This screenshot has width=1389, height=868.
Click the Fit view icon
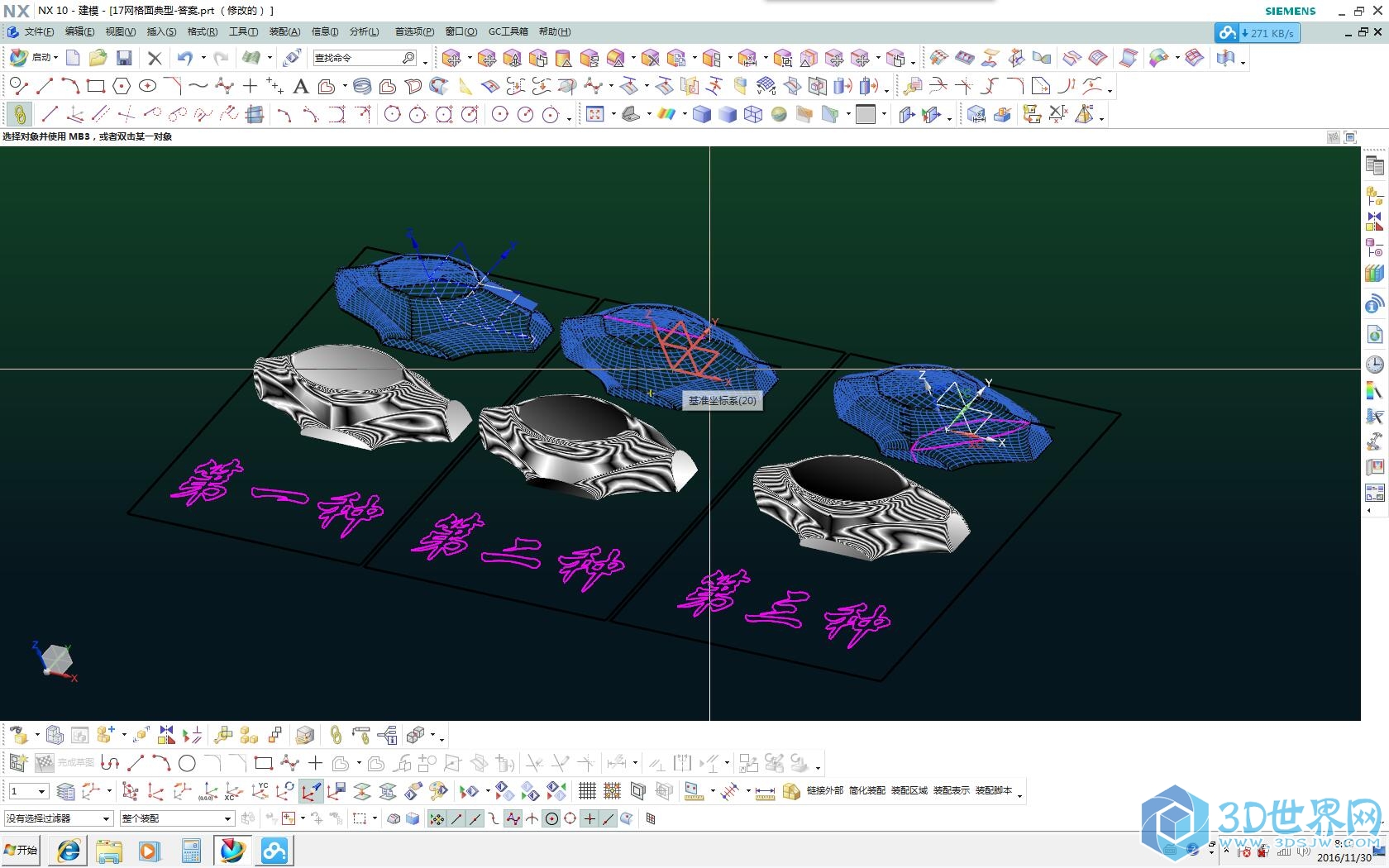point(595,114)
